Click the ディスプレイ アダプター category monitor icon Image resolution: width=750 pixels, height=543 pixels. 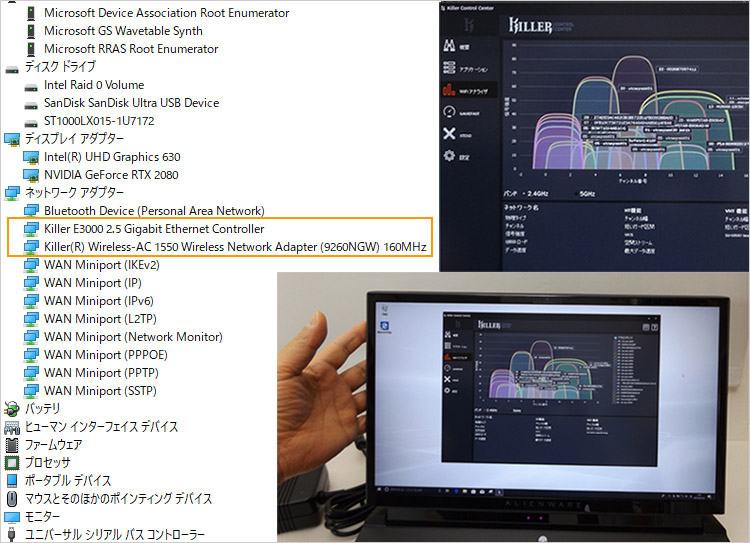[12, 139]
